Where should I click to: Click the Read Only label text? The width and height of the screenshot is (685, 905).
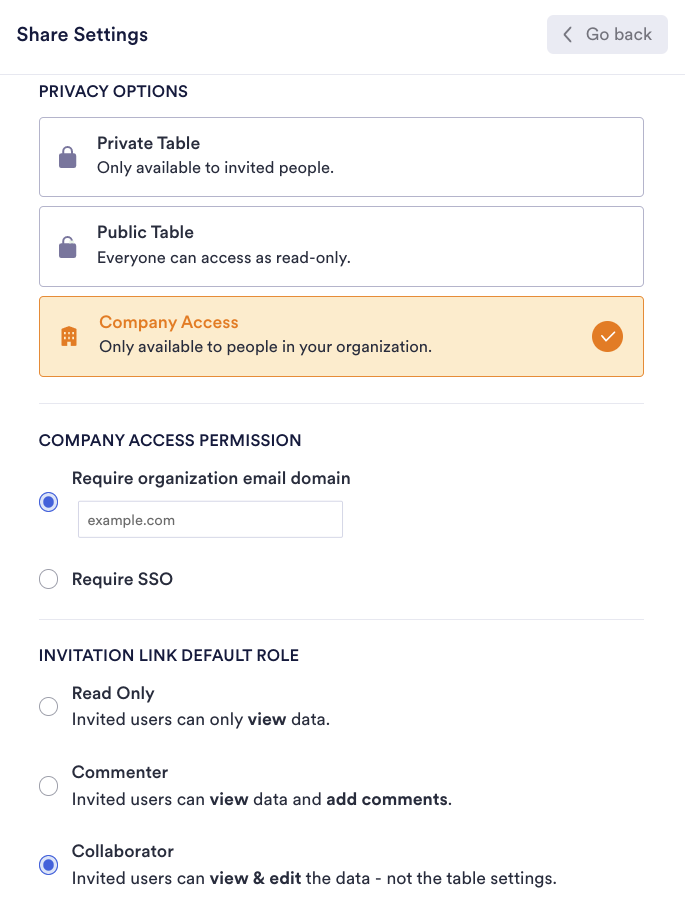113,693
